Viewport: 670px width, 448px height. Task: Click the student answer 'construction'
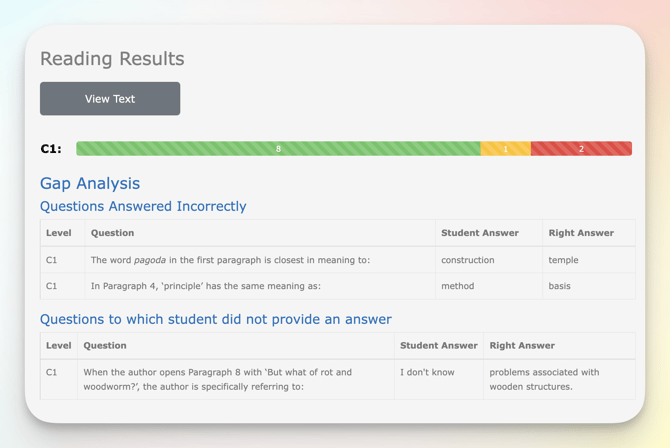coord(467,260)
